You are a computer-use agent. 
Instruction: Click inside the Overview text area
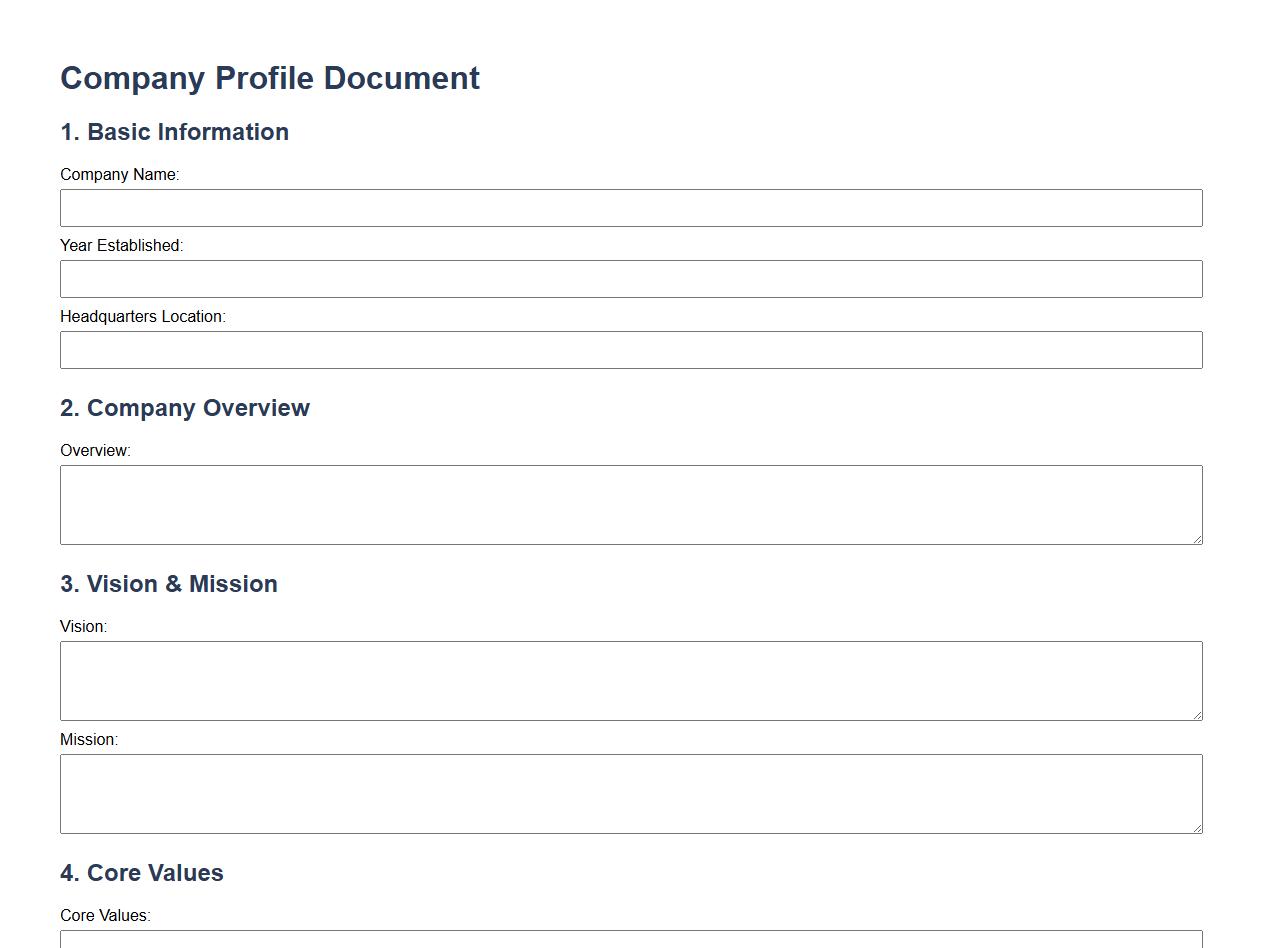pos(631,505)
